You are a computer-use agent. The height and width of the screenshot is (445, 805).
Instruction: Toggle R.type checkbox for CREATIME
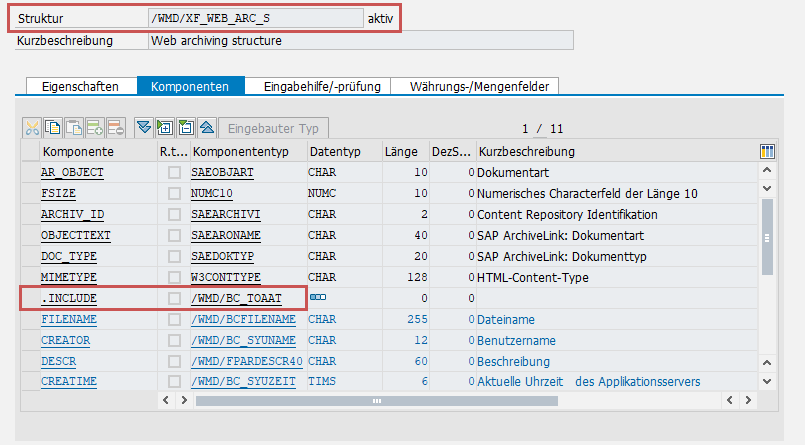point(174,381)
